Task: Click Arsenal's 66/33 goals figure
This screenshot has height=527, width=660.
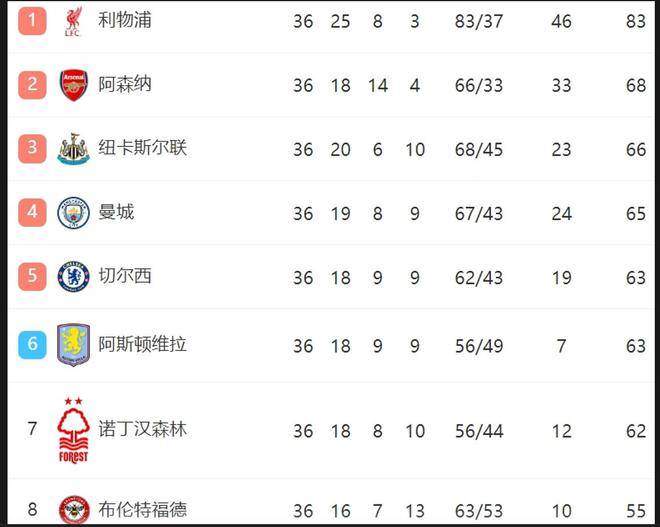Action: [x=478, y=85]
